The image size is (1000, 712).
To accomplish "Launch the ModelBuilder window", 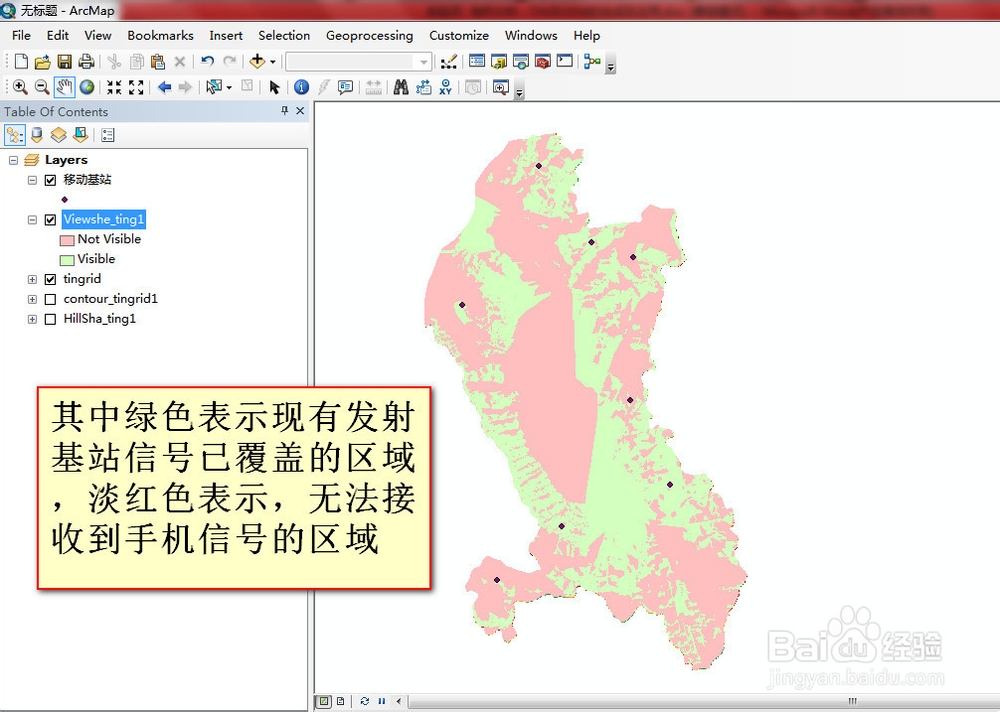I will [x=592, y=61].
